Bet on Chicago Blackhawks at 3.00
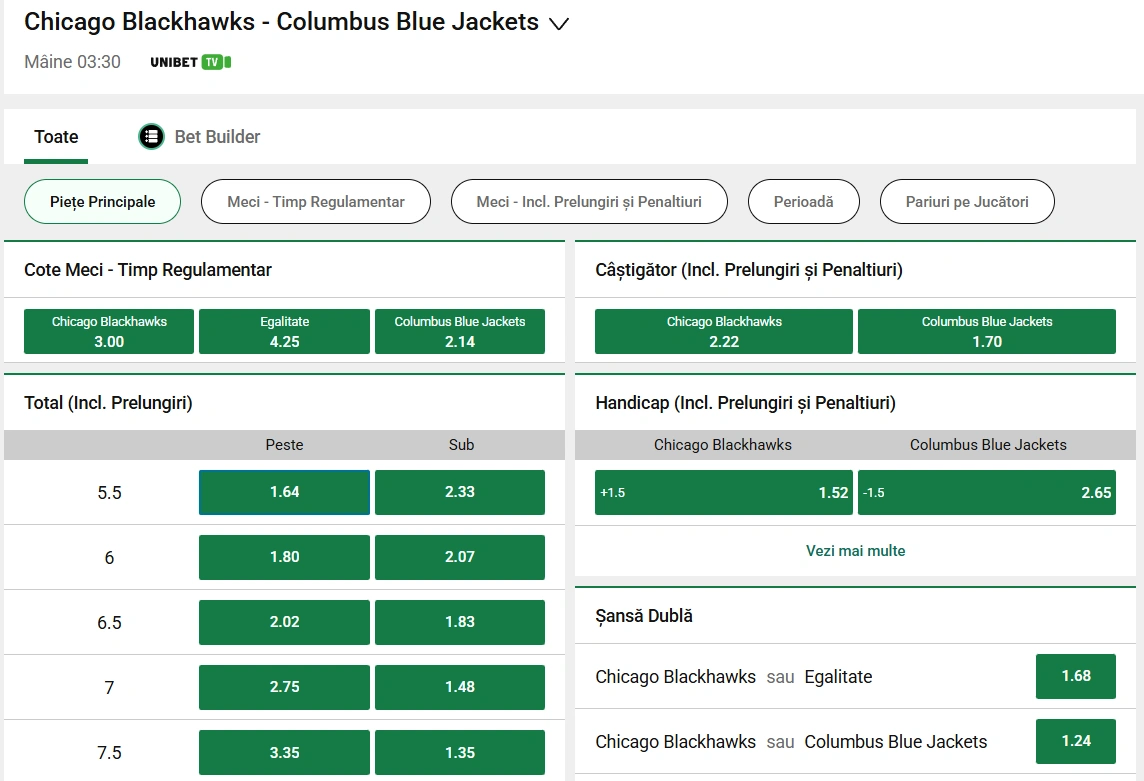The width and height of the screenshot is (1144, 781). click(x=109, y=332)
